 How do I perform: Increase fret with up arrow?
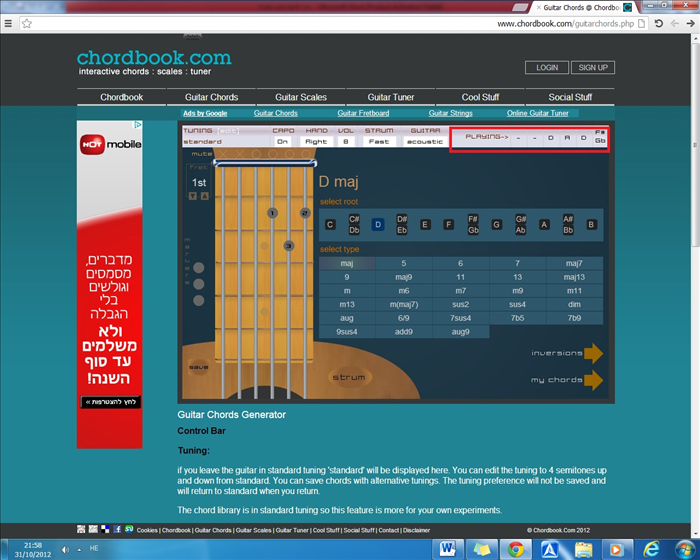pyautogui.click(x=204, y=196)
